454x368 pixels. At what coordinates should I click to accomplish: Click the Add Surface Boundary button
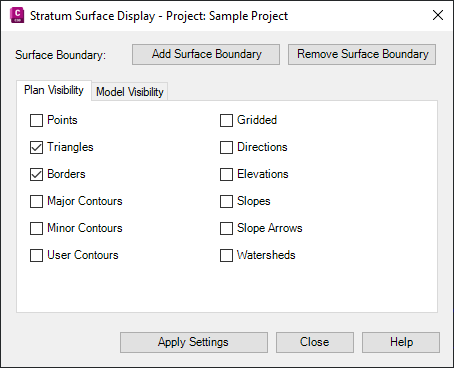(x=206, y=54)
